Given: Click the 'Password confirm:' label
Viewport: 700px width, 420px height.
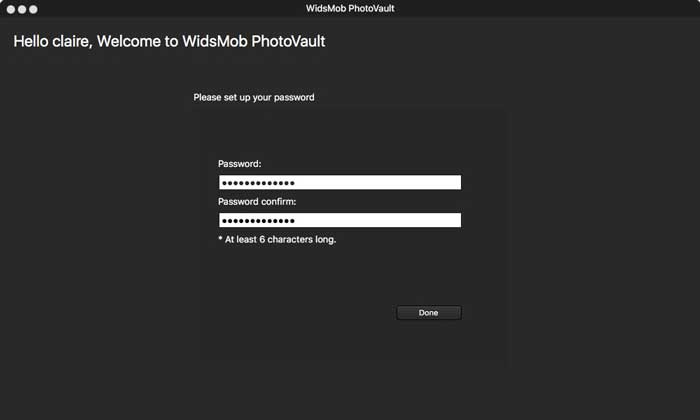Looking at the screenshot, I should coord(257,202).
